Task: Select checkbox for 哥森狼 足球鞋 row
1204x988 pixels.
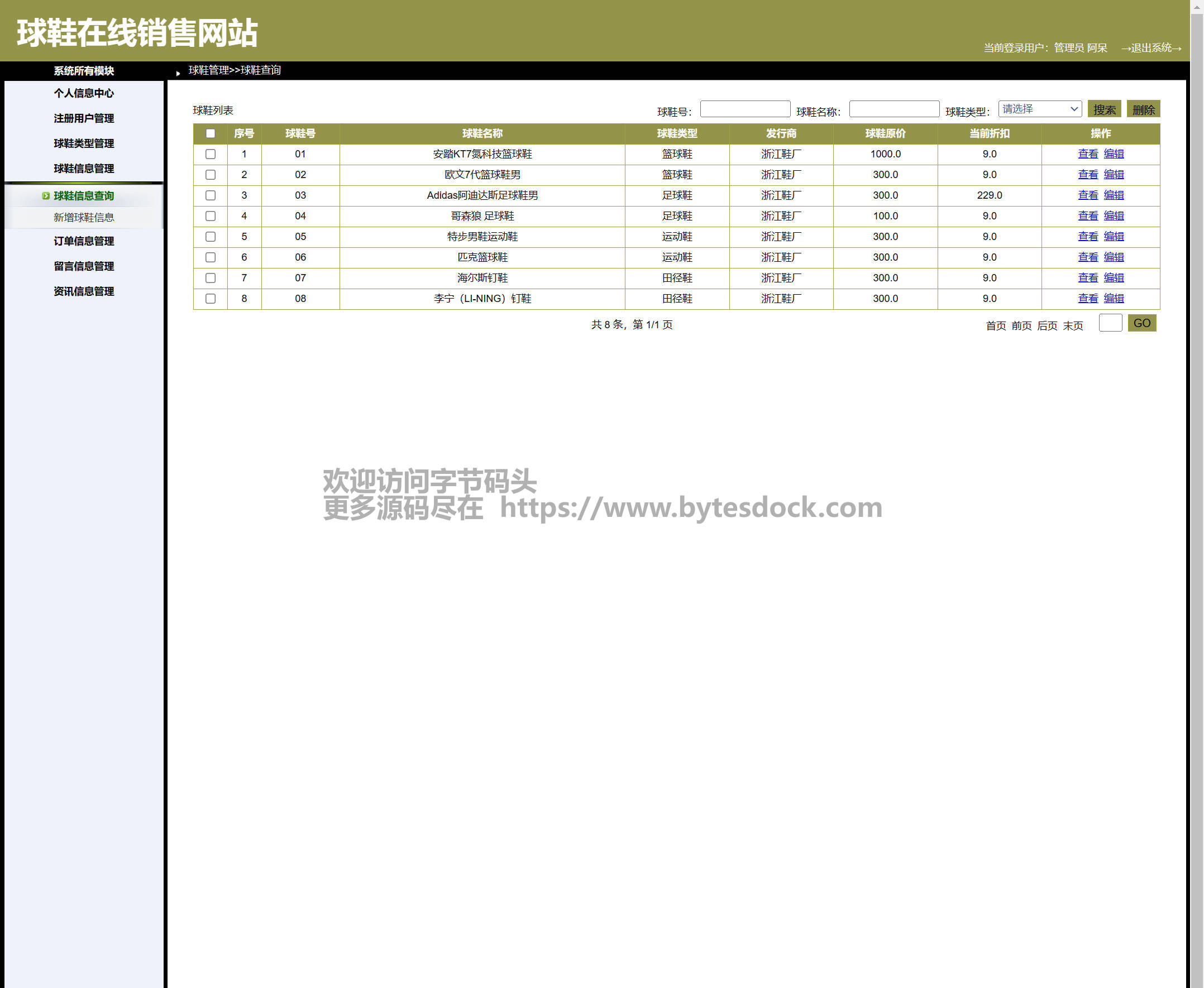Action: pos(210,216)
